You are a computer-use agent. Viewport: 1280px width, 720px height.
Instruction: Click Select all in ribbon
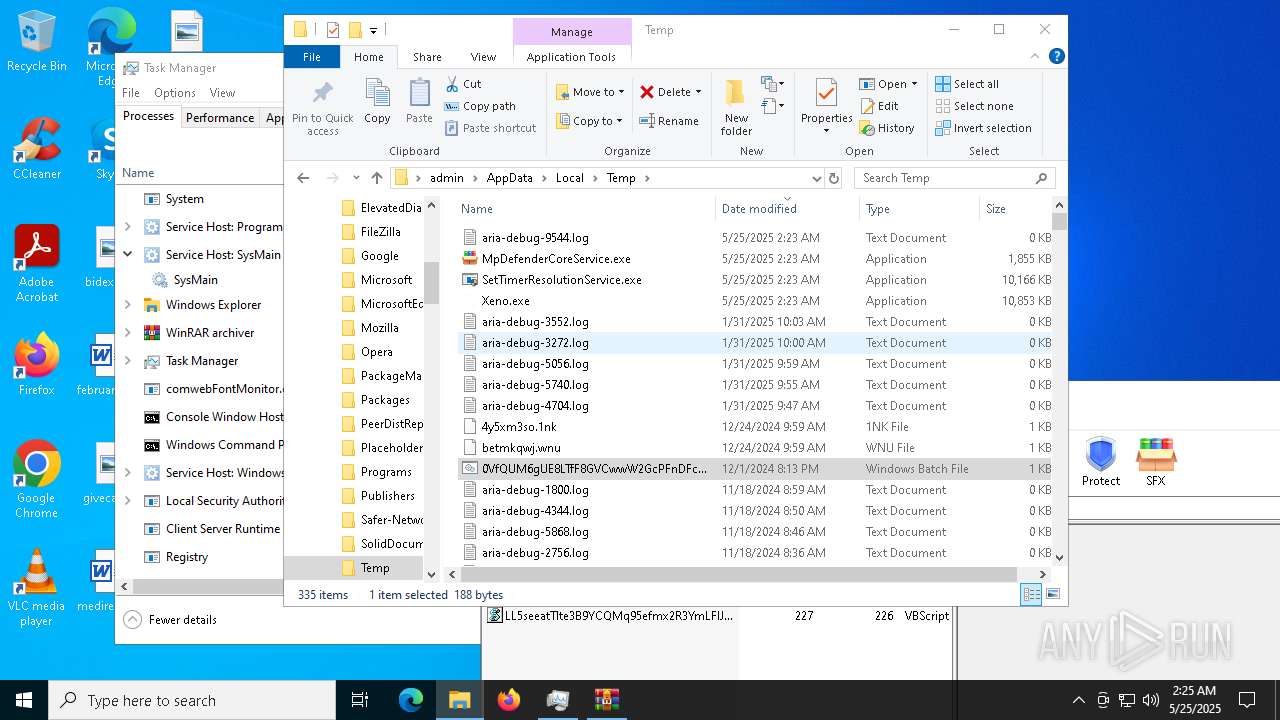967,84
